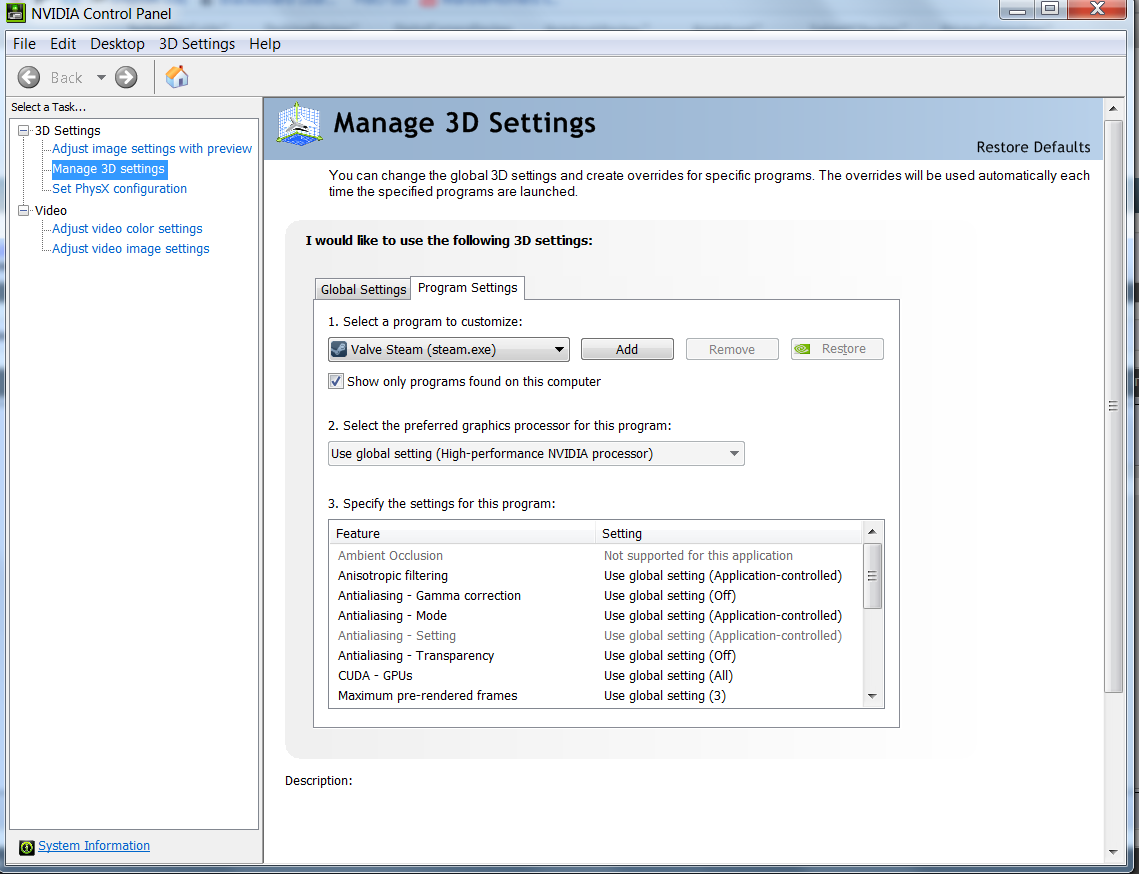Select Maximum pre-rendered frames row
Viewport: 1139px width, 874px height.
coord(596,695)
